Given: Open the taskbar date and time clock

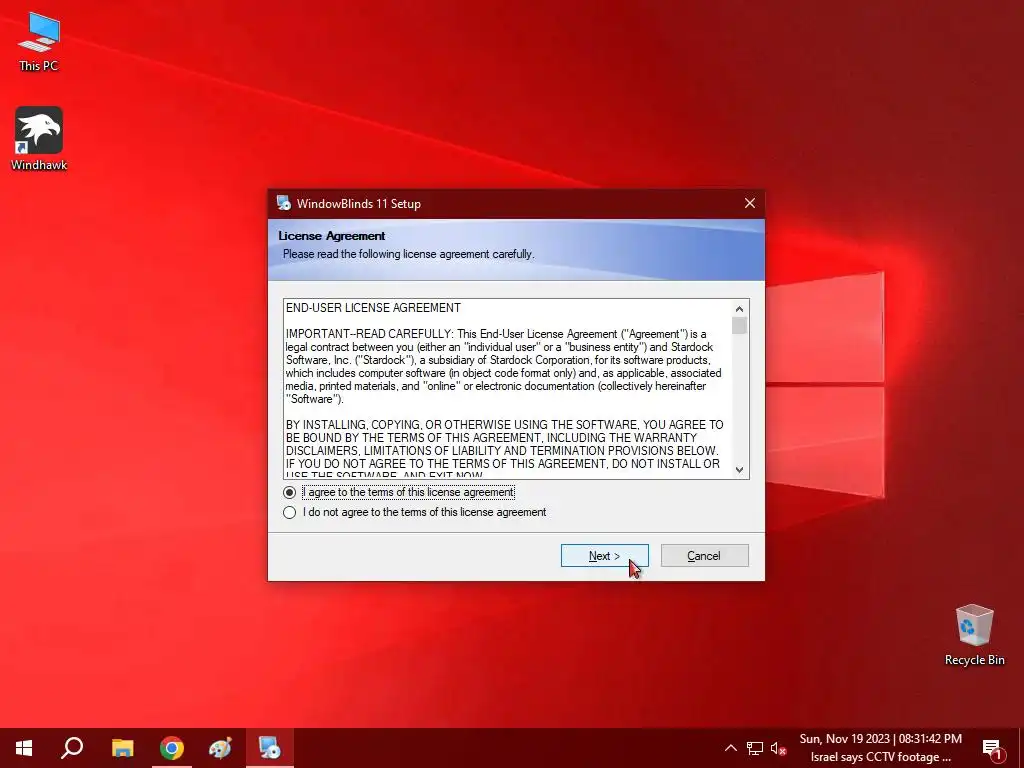Looking at the screenshot, I should pyautogui.click(x=880, y=739).
